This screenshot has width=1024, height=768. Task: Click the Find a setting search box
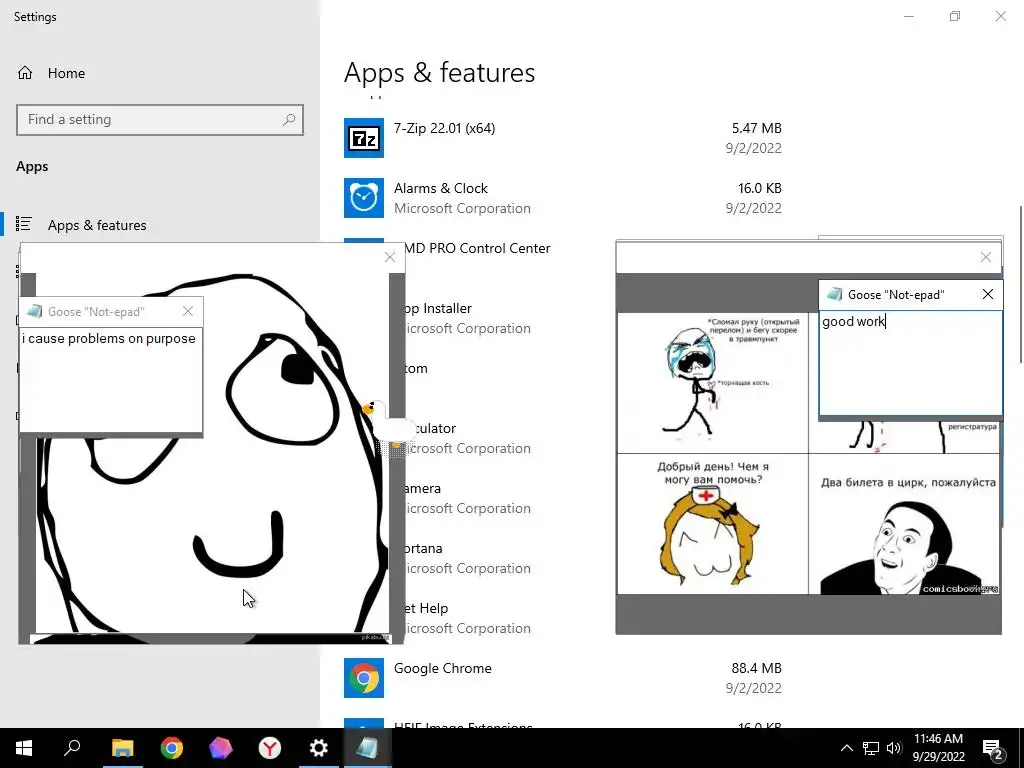pyautogui.click(x=160, y=120)
